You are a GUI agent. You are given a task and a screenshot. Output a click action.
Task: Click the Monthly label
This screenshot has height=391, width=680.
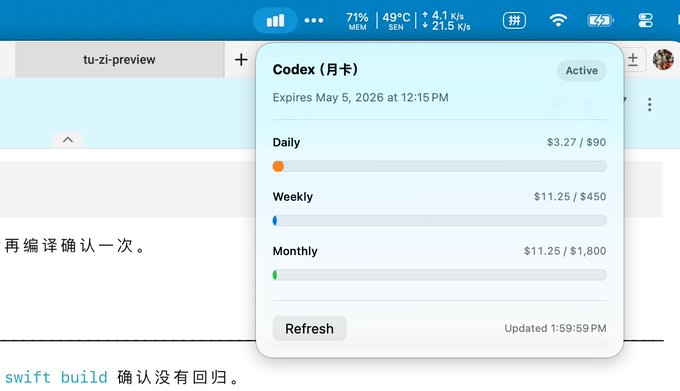coord(295,251)
